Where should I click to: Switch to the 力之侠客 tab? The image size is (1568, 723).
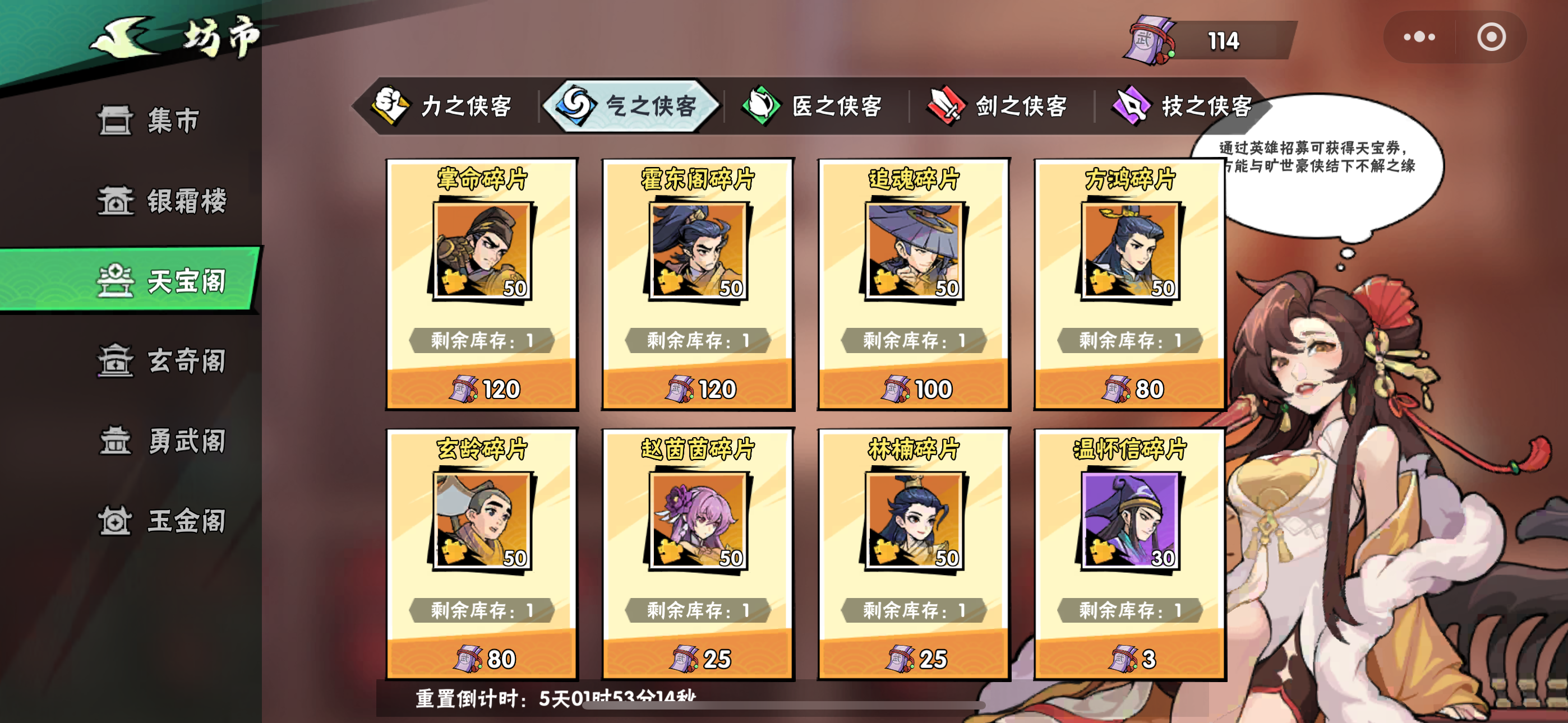[443, 106]
